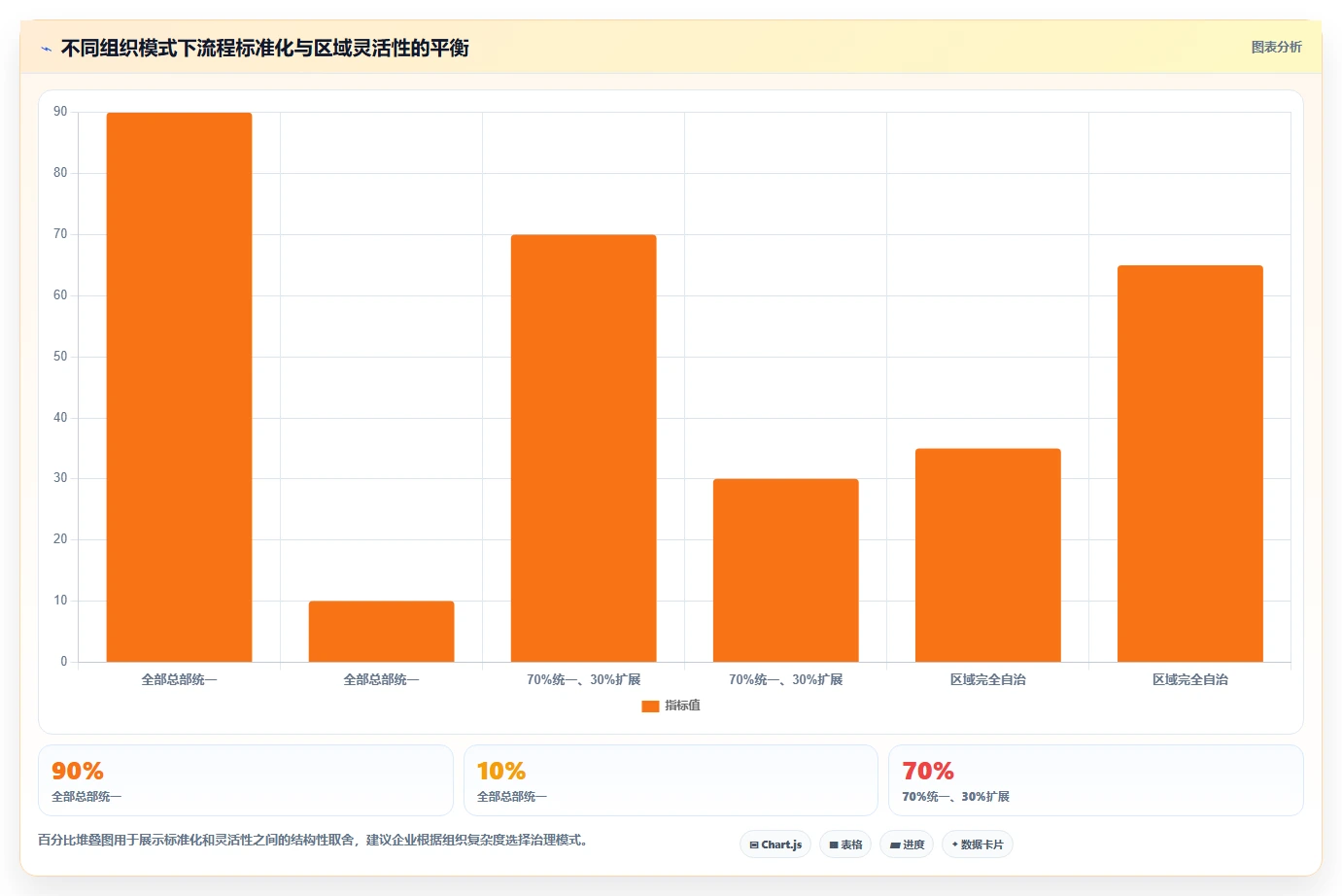
Task: Click the y-axis label 80
Action: point(60,173)
